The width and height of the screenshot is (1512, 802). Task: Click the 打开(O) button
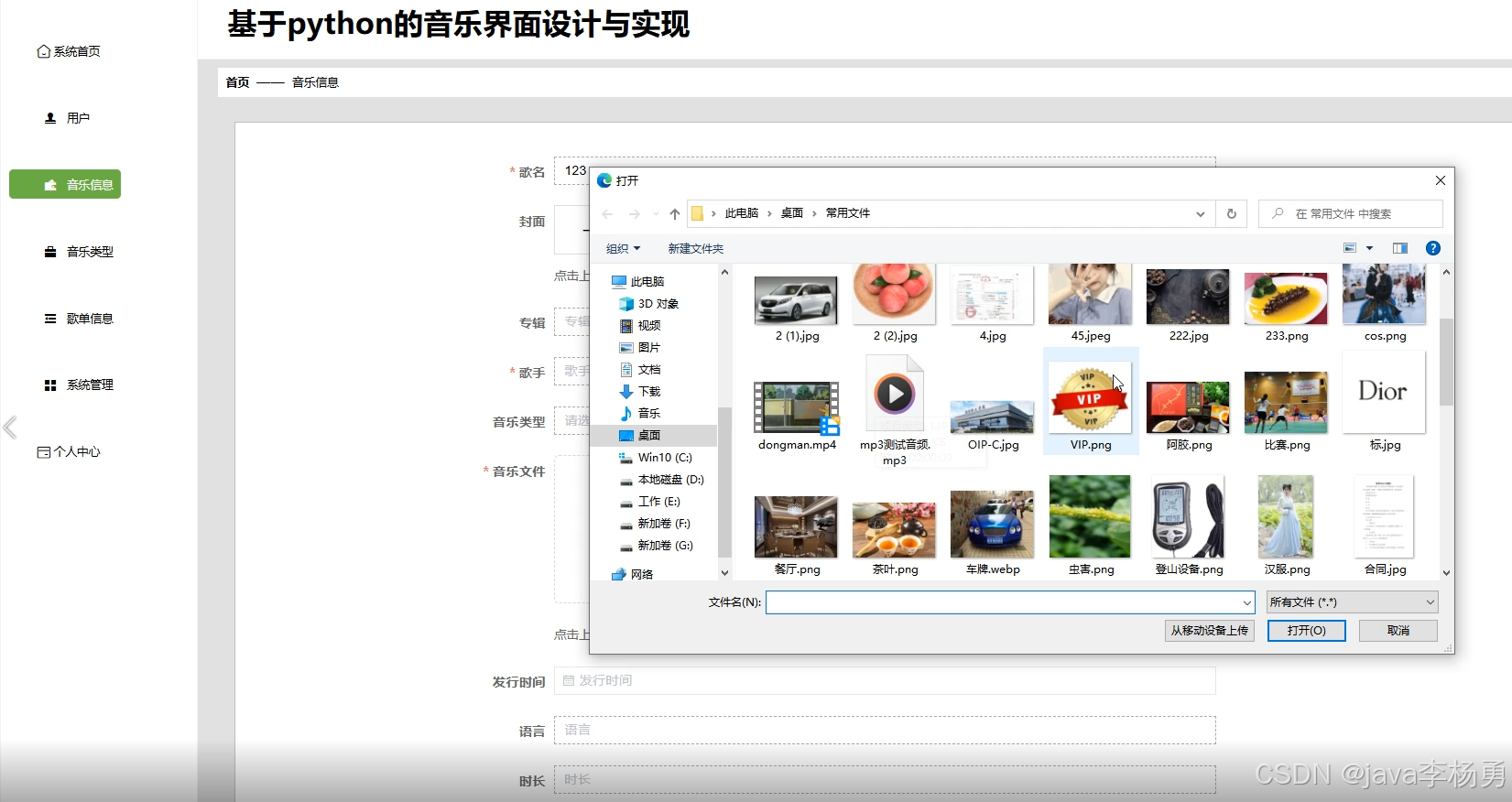[x=1306, y=631]
